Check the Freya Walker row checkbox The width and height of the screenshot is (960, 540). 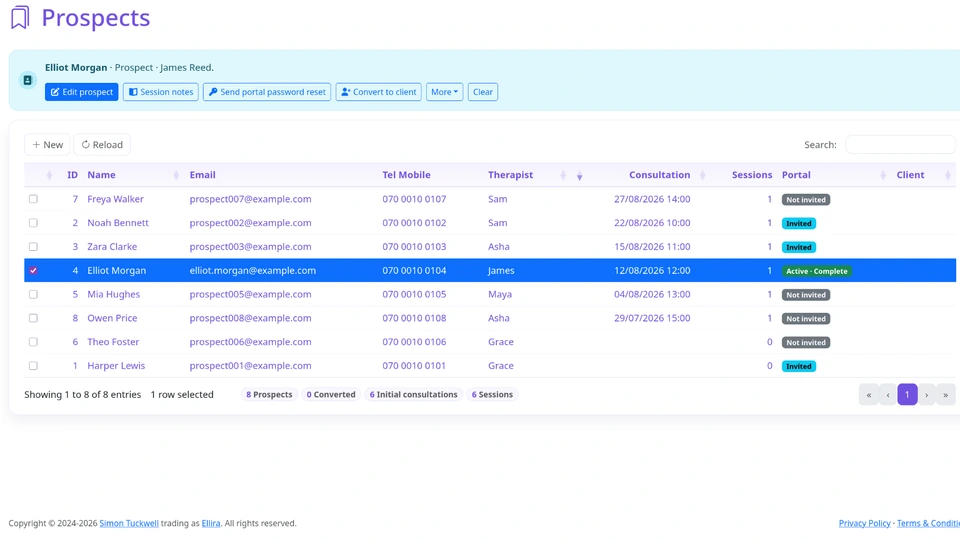33,199
